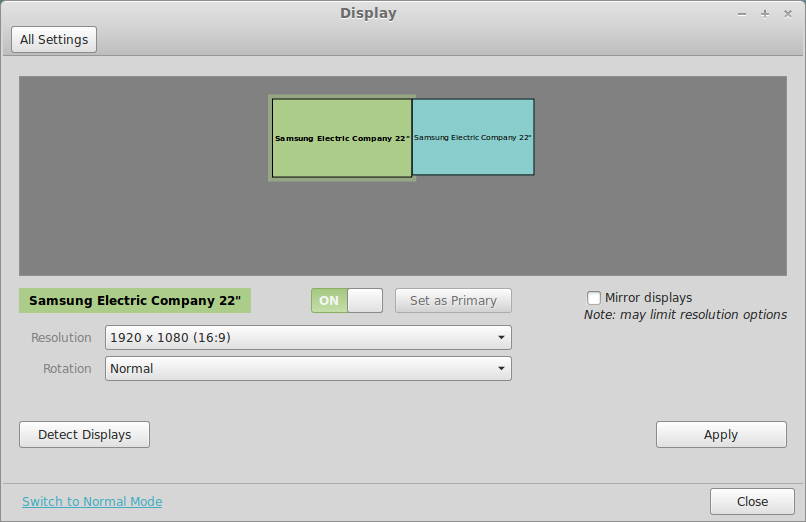Toggle the display ON switch off
The width and height of the screenshot is (806, 522).
(x=347, y=301)
